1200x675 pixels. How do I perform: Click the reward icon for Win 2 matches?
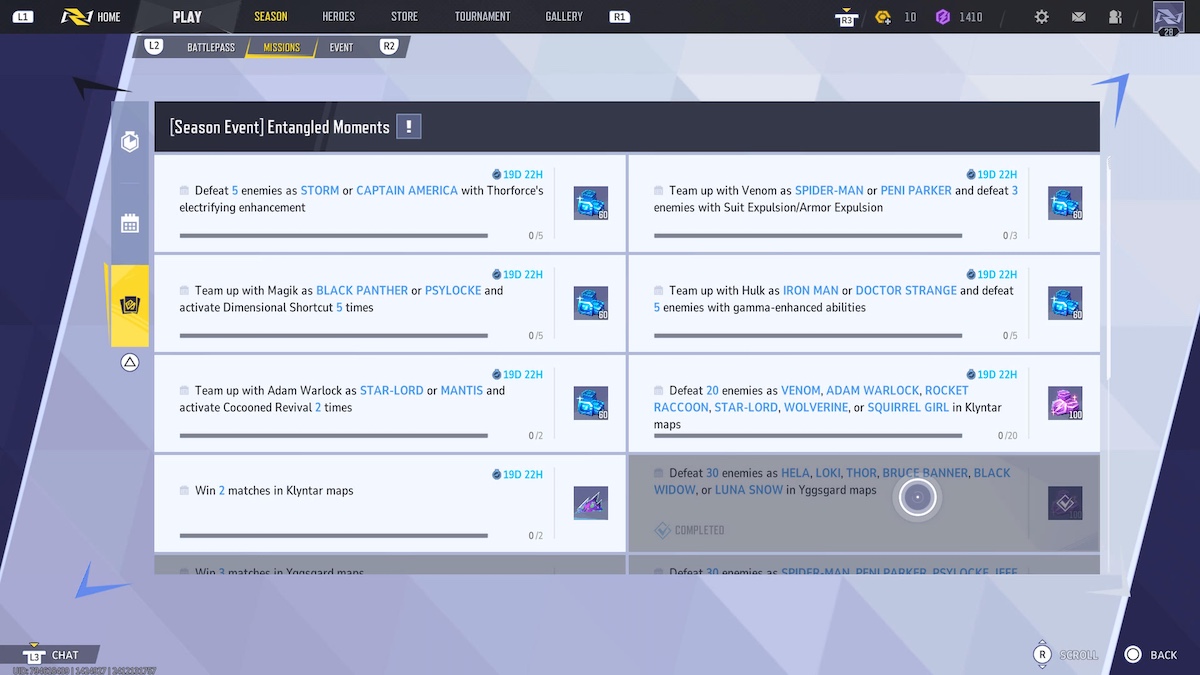click(591, 503)
